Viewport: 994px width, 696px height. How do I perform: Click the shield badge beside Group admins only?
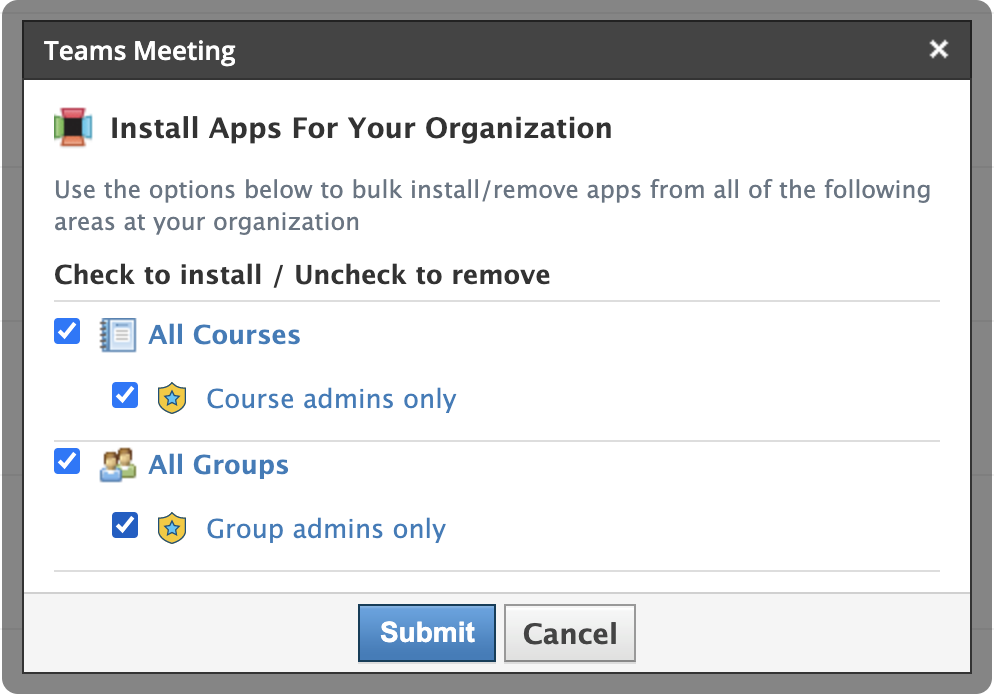pyautogui.click(x=173, y=529)
